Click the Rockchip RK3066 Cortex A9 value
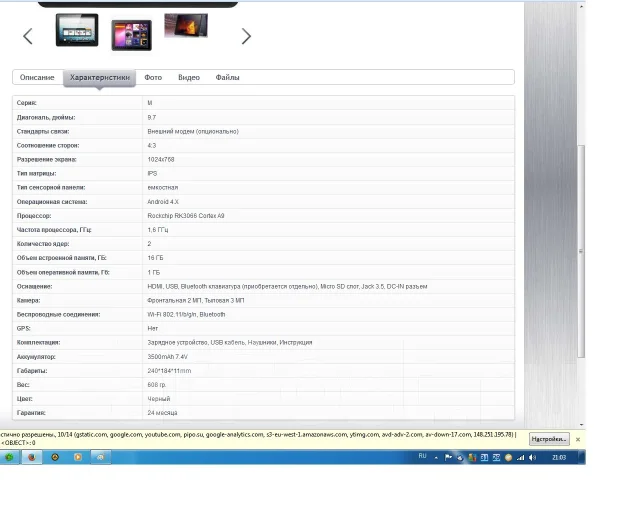This screenshot has height=512, width=640. point(186,216)
